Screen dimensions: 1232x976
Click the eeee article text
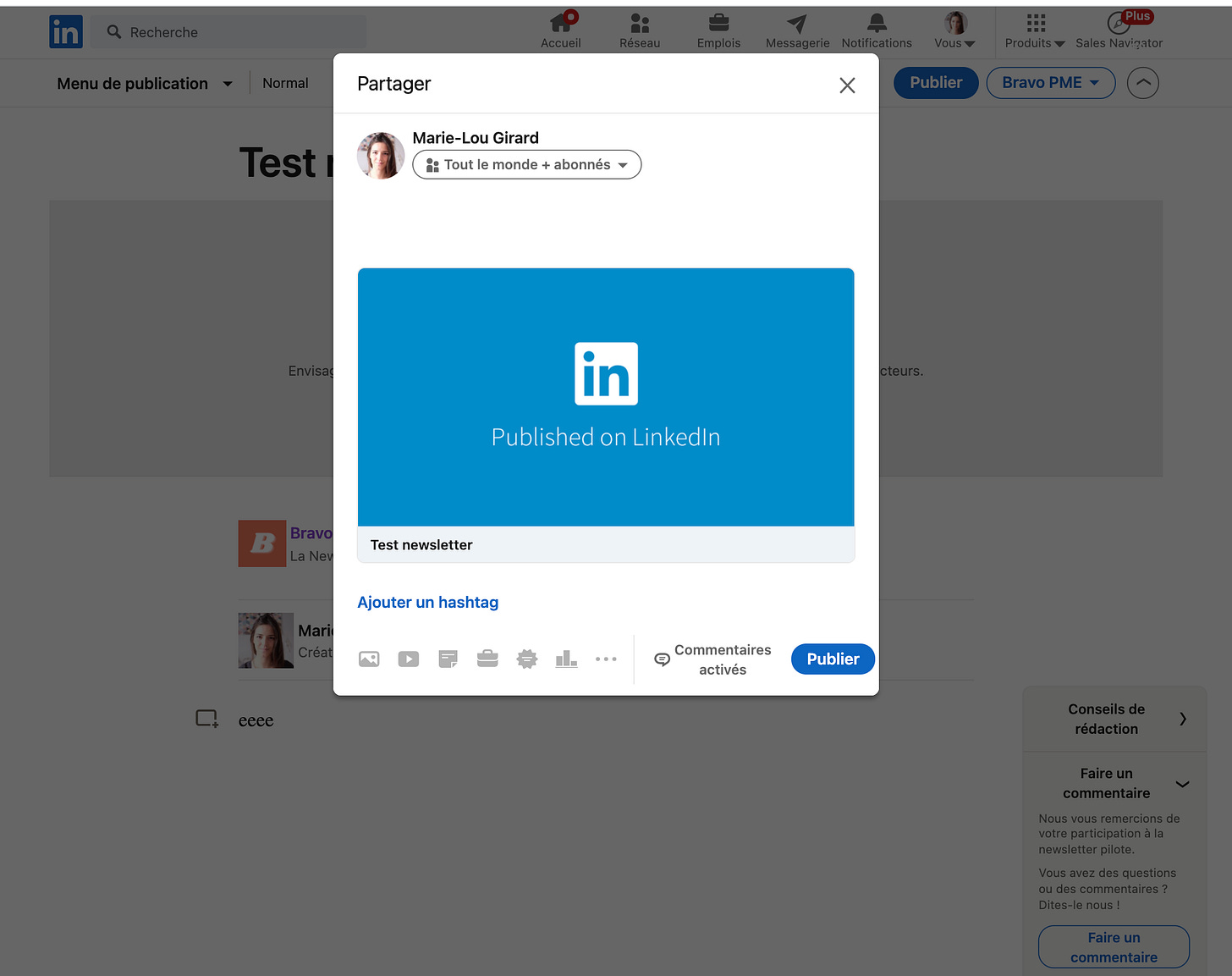pyautogui.click(x=256, y=721)
